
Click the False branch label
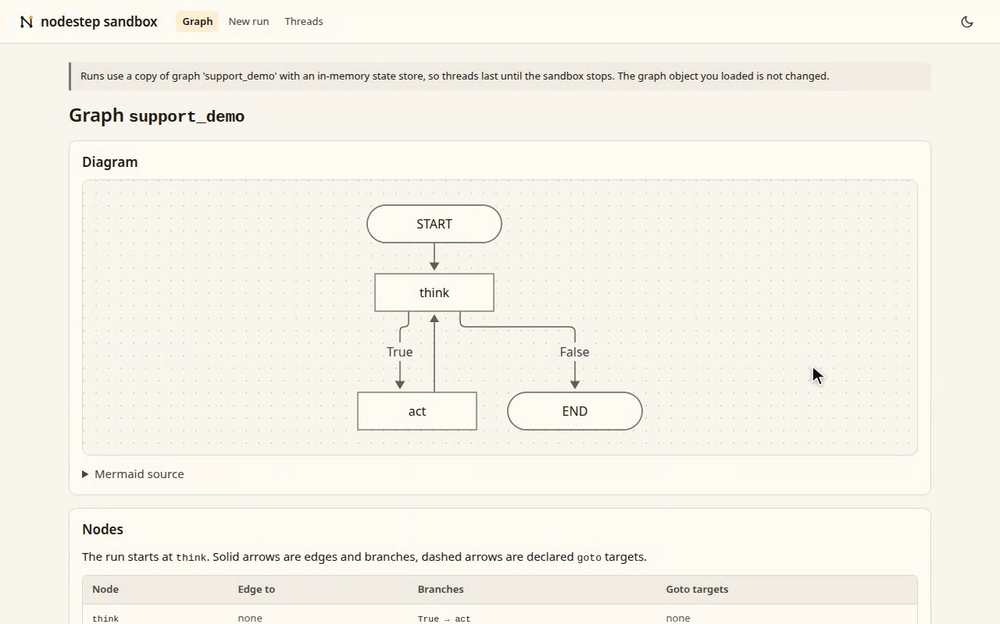point(575,352)
